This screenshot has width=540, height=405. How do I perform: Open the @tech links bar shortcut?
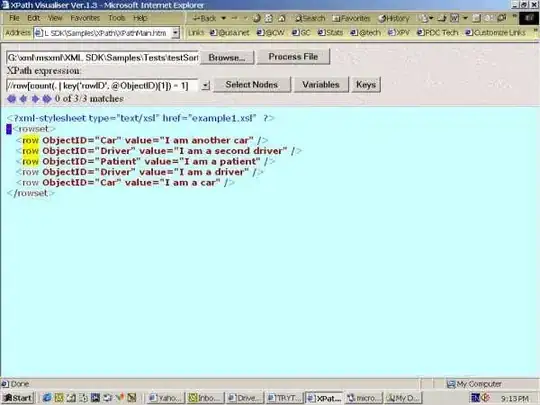365,33
